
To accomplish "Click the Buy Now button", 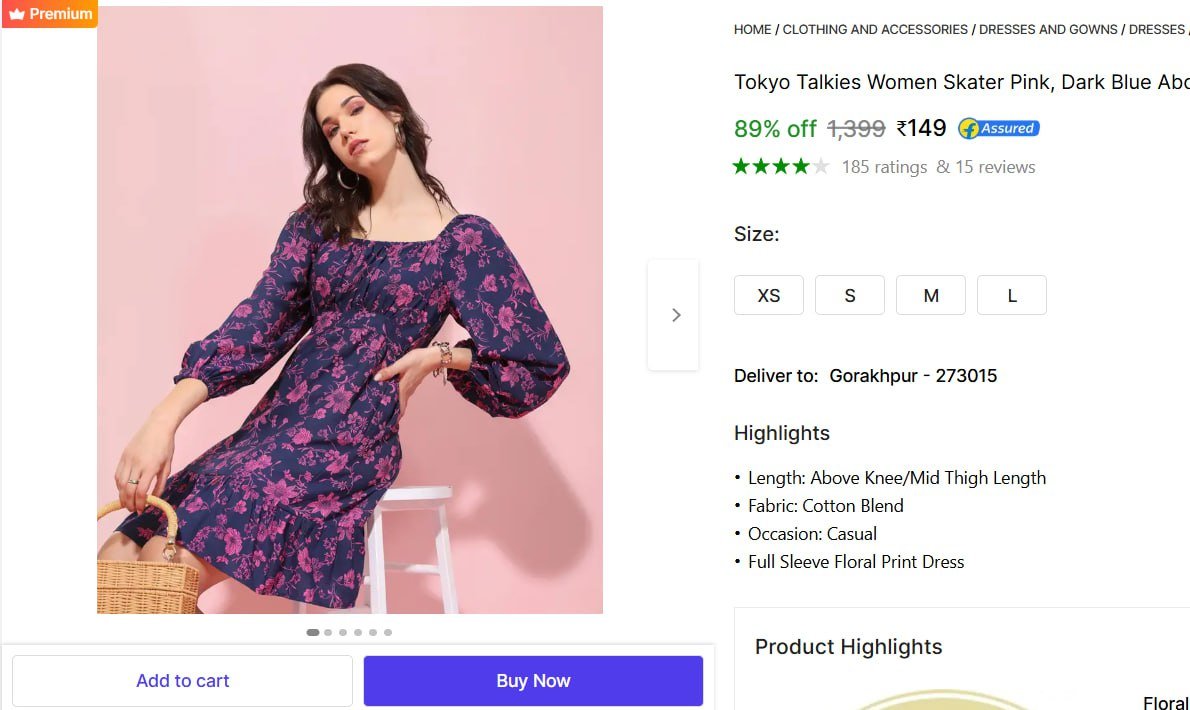I will [x=533, y=681].
